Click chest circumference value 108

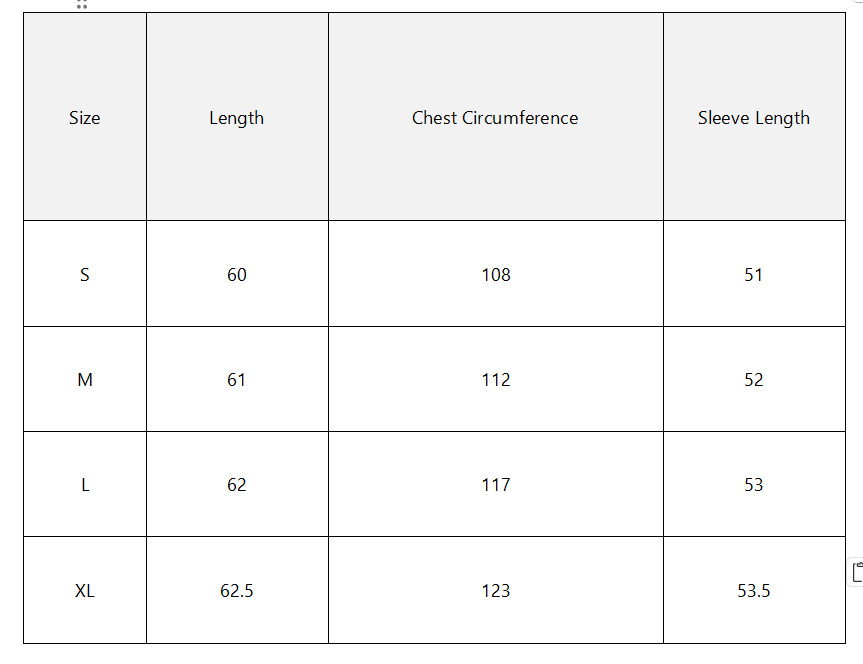(495, 275)
